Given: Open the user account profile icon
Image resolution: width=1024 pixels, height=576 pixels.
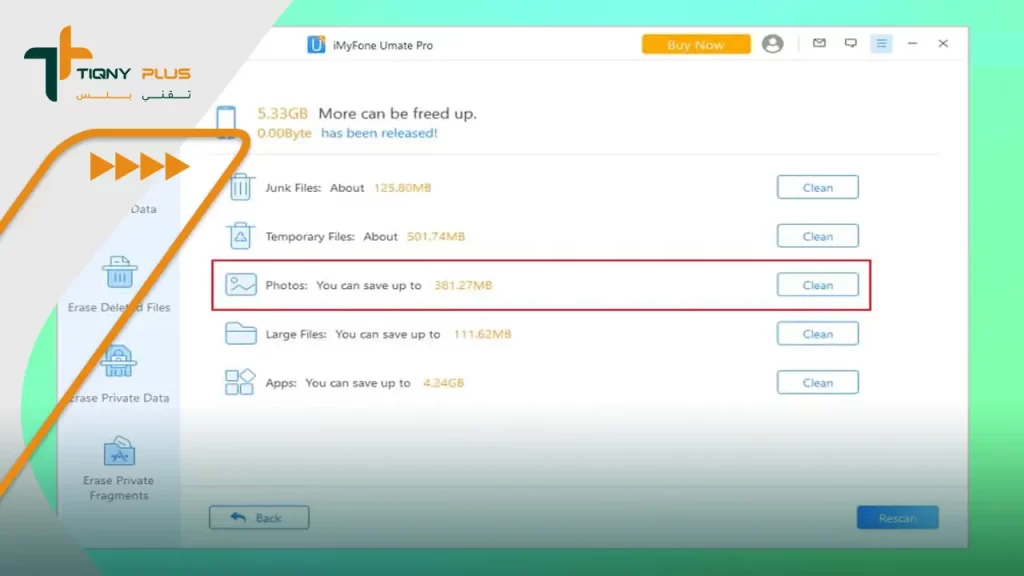Looking at the screenshot, I should coord(773,44).
